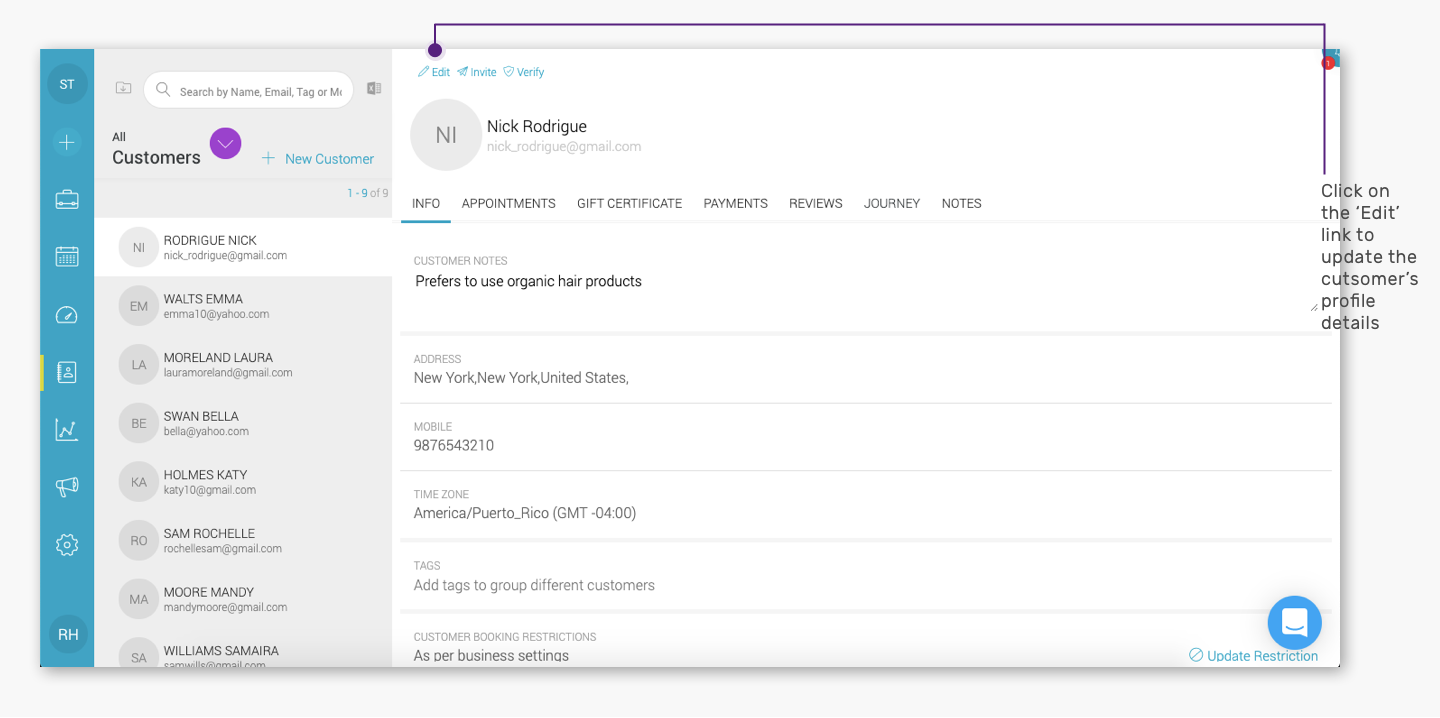Select customer WALTS EMMA in list
This screenshot has height=718, width=1440.
point(243,306)
